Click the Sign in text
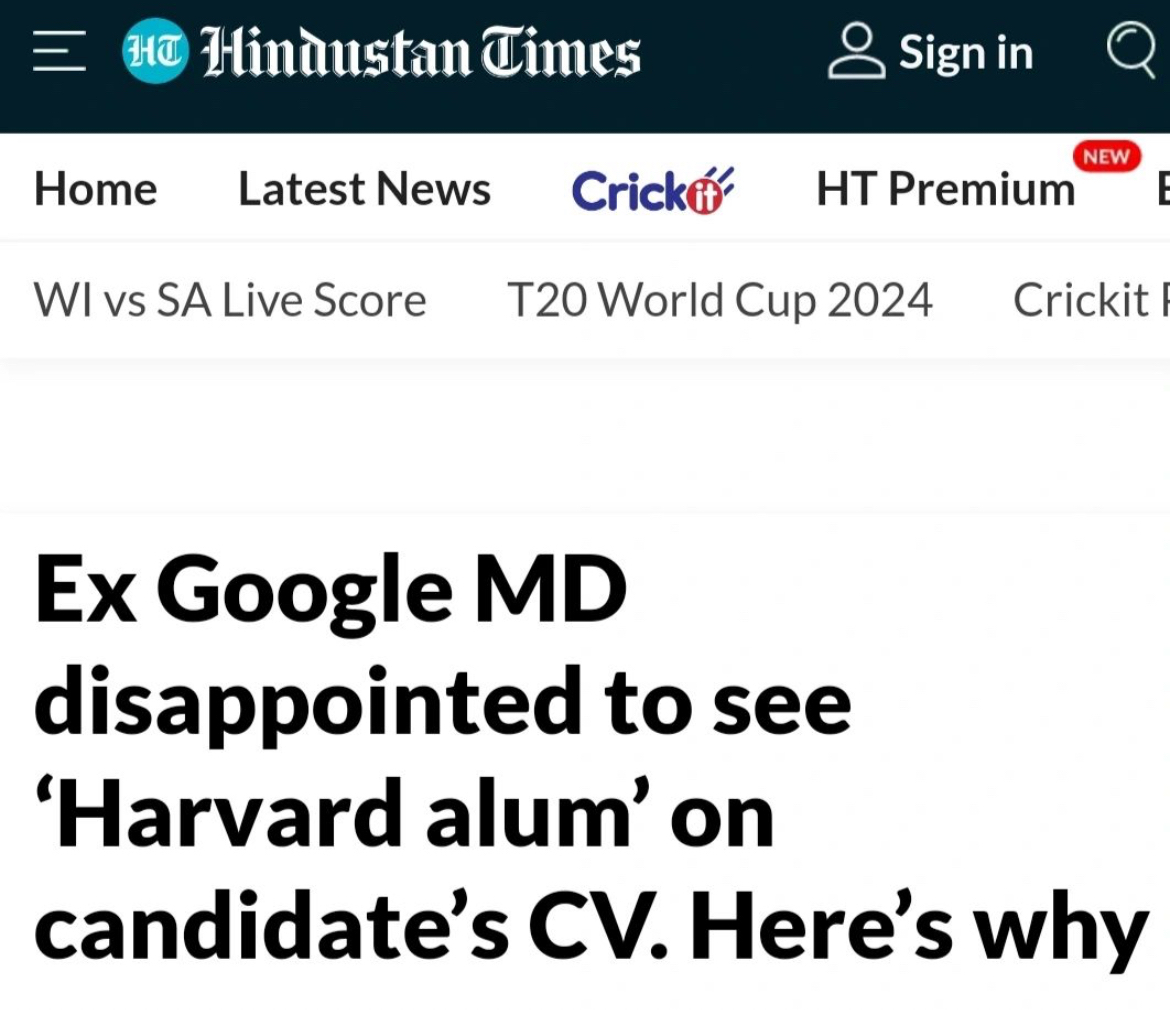 (x=965, y=52)
